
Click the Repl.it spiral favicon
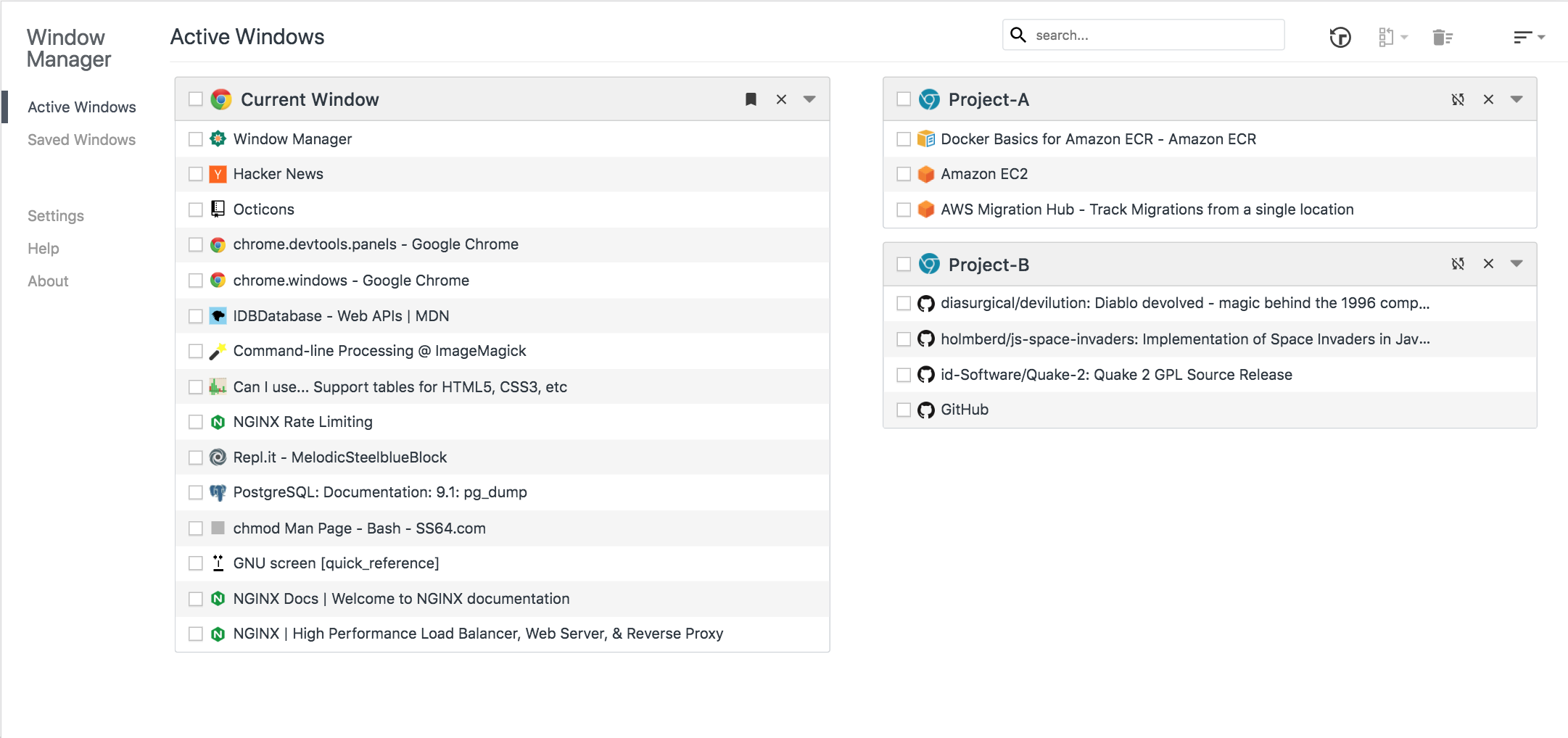point(218,457)
